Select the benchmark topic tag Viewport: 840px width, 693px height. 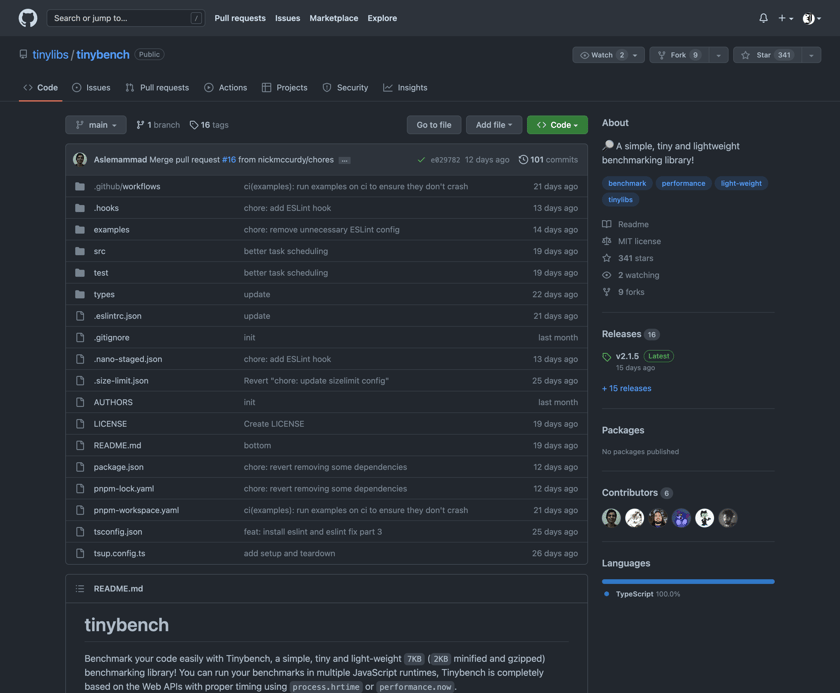[x=627, y=183]
